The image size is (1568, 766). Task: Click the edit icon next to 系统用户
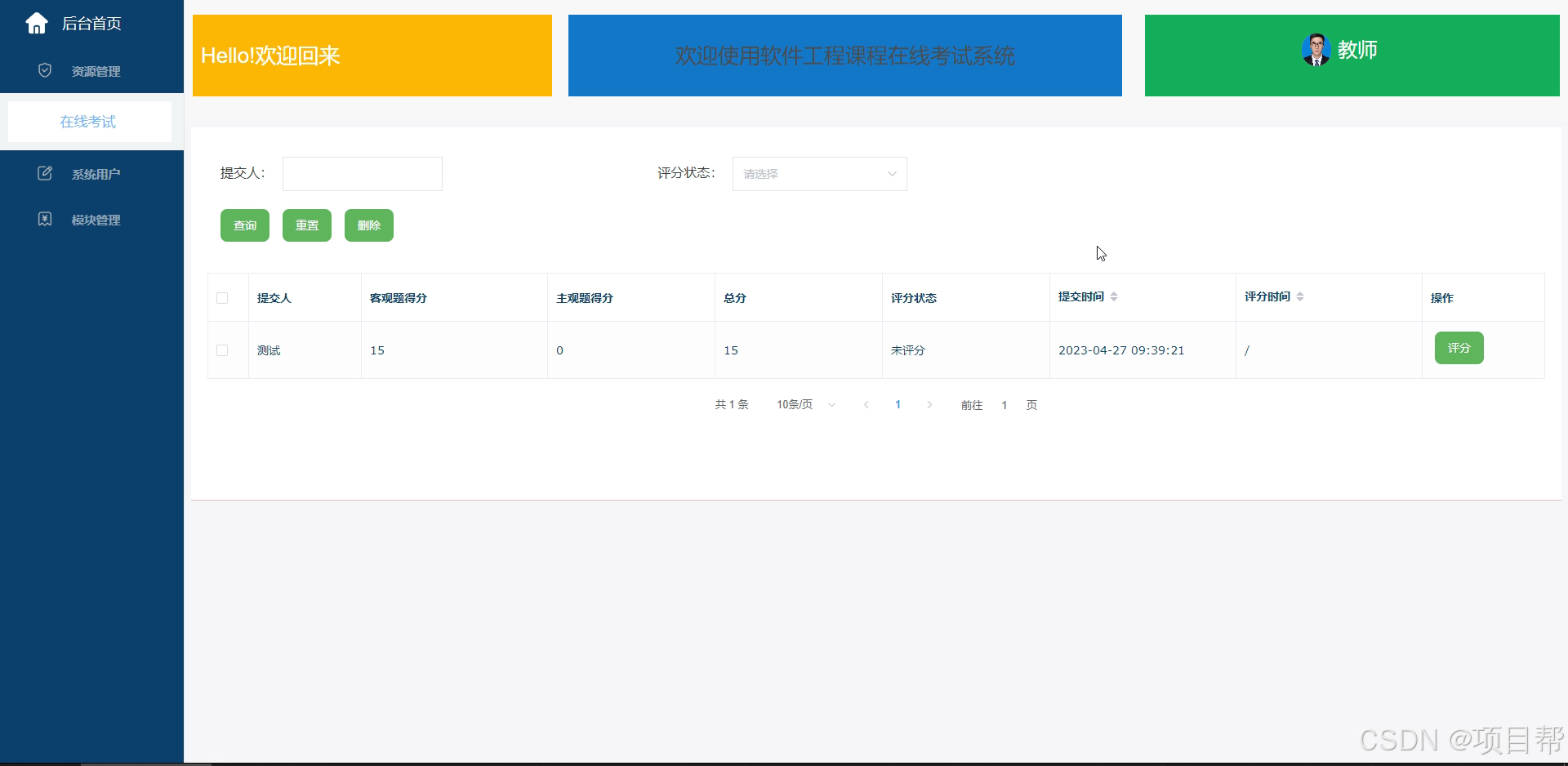click(45, 173)
